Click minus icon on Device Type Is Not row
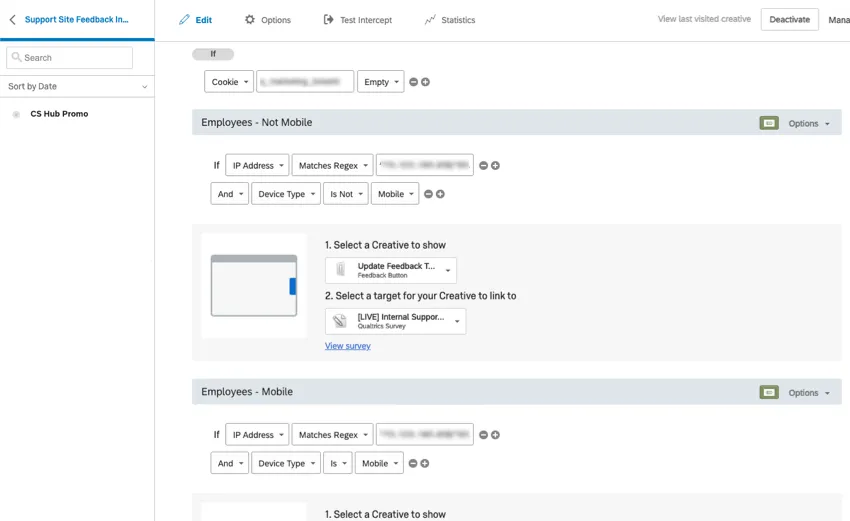 (428, 194)
